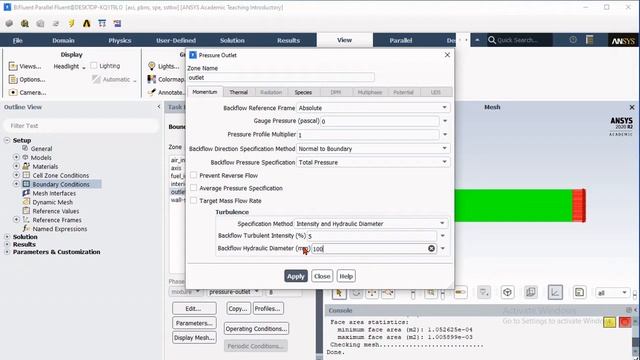Click the Apply button
The width and height of the screenshot is (640, 360).
[x=296, y=276]
